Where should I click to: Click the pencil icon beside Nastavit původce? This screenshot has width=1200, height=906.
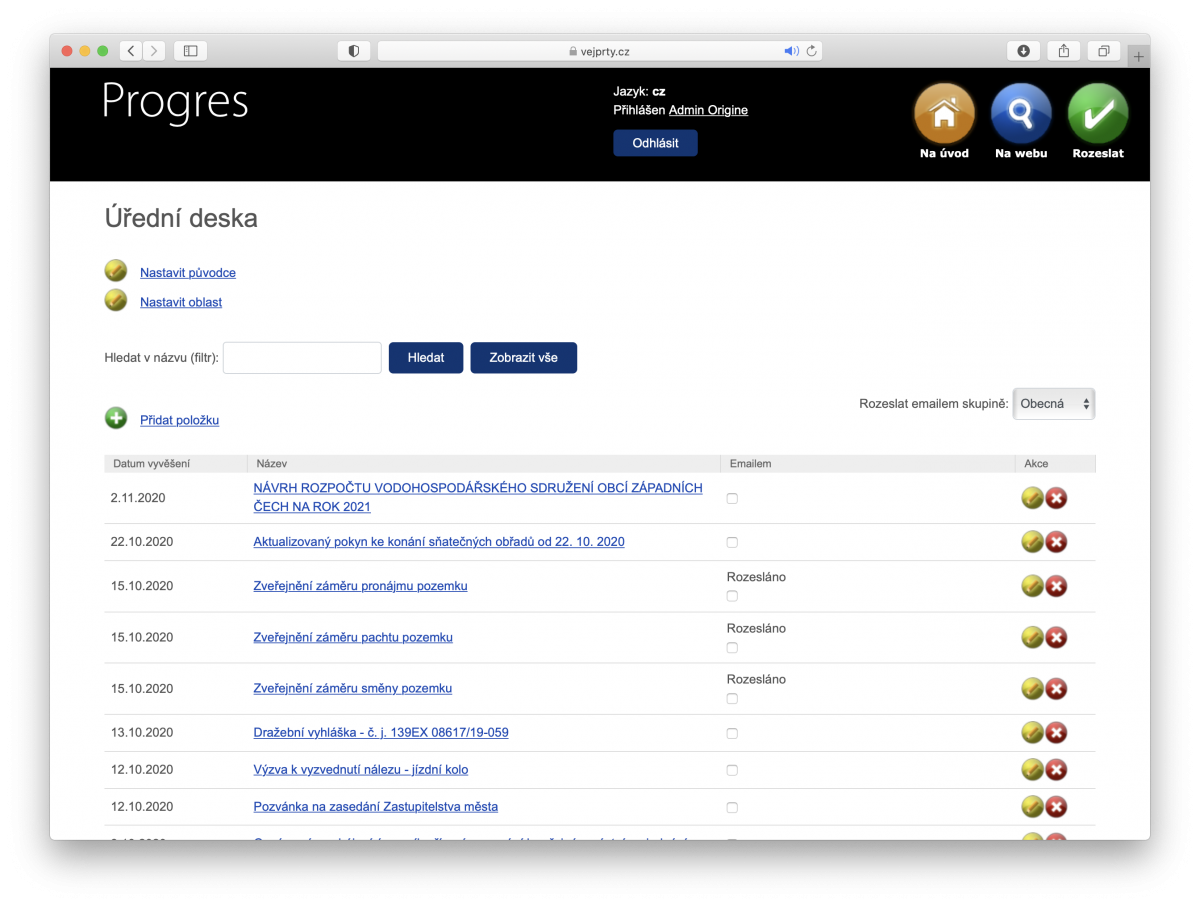tap(116, 271)
